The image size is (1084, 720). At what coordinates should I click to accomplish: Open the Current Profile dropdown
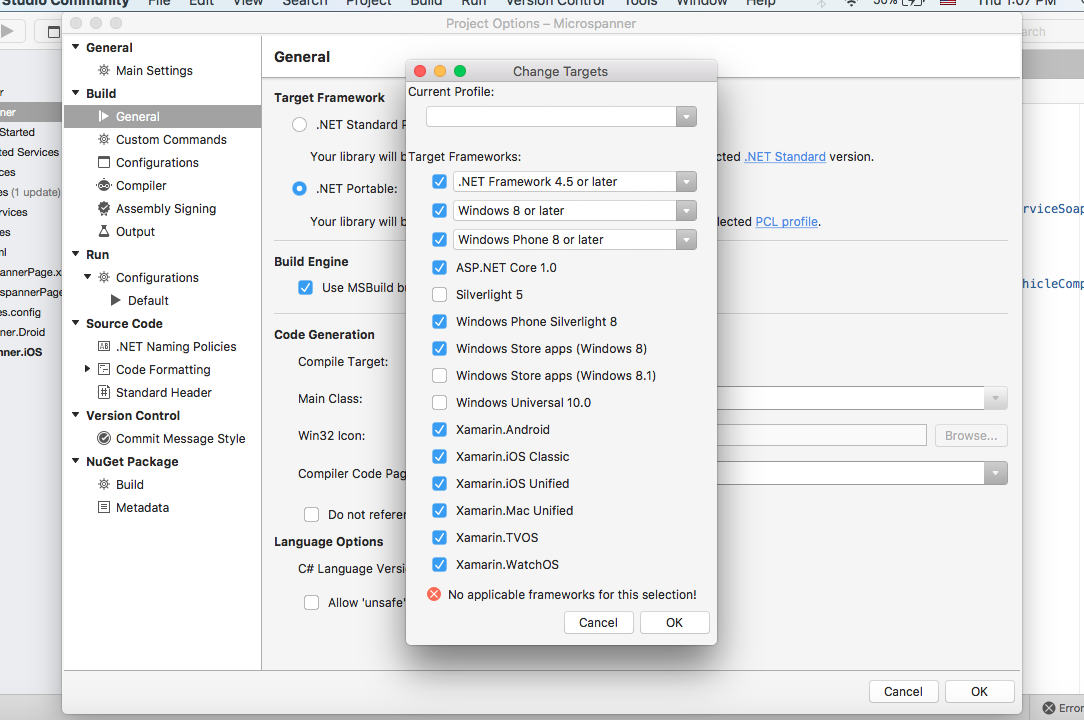(x=686, y=116)
